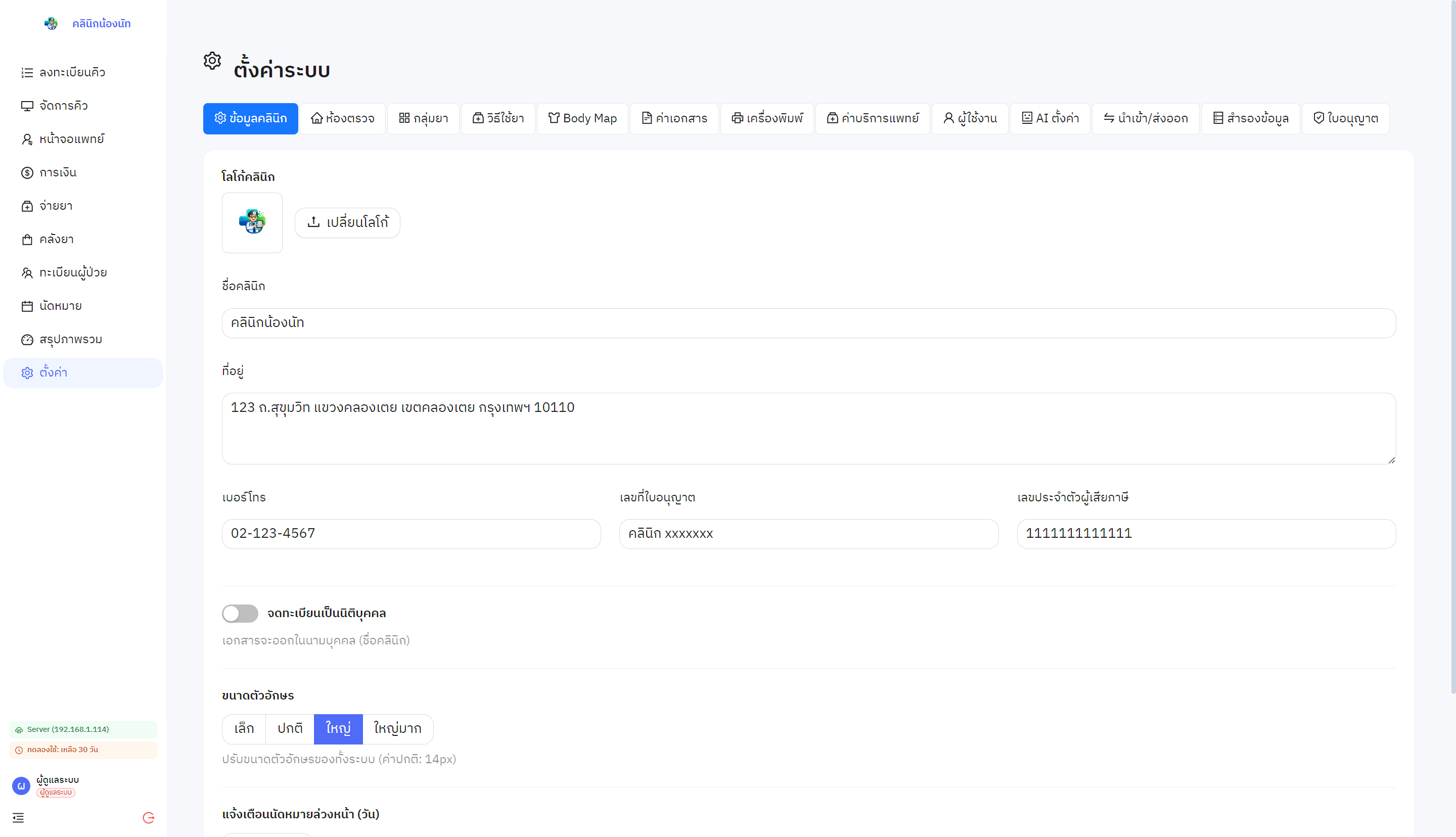
Task: Switch to เครื่องพิมพ์ printer tab
Action: pyautogui.click(x=767, y=118)
